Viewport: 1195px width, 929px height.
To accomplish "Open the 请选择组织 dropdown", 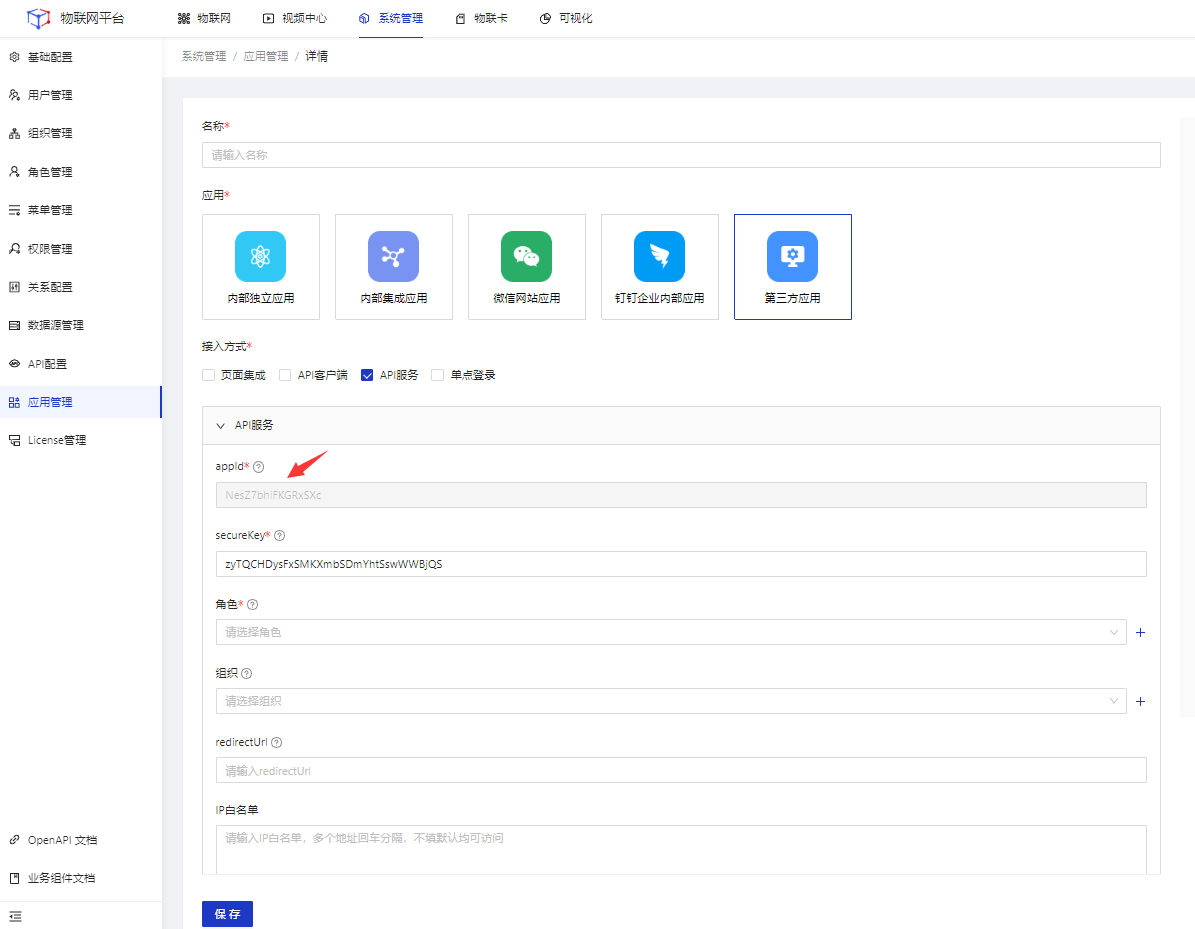I will pyautogui.click(x=670, y=702).
